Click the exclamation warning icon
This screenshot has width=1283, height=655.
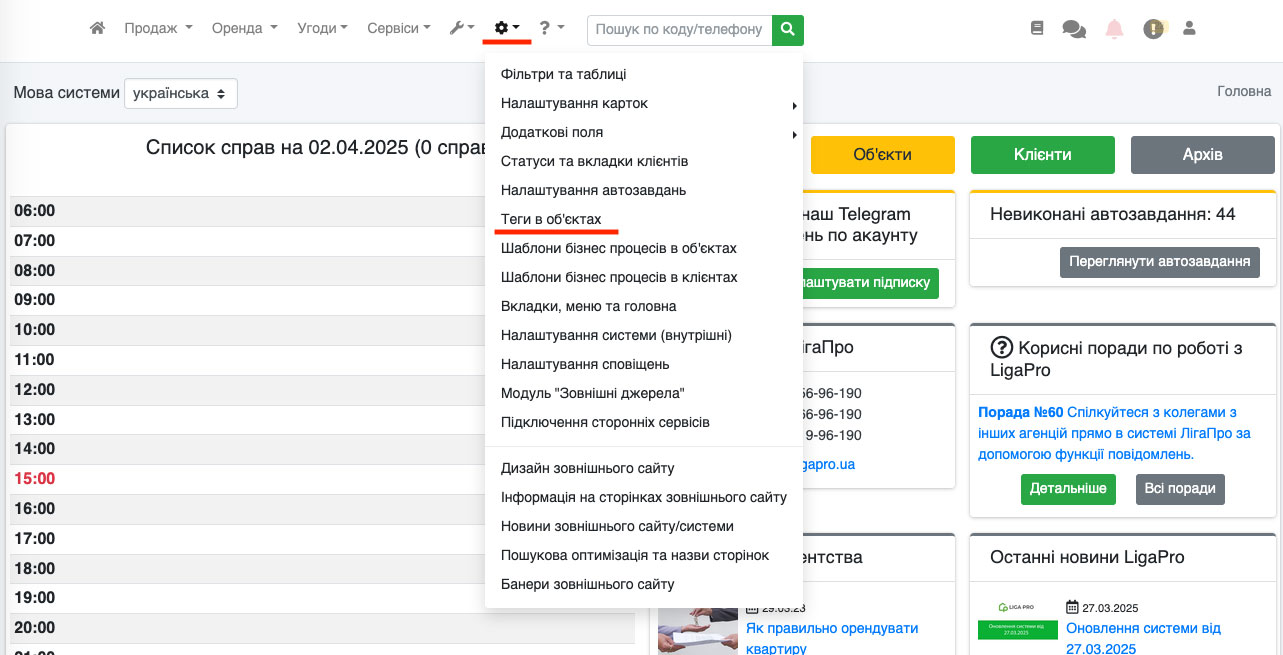point(1154,30)
